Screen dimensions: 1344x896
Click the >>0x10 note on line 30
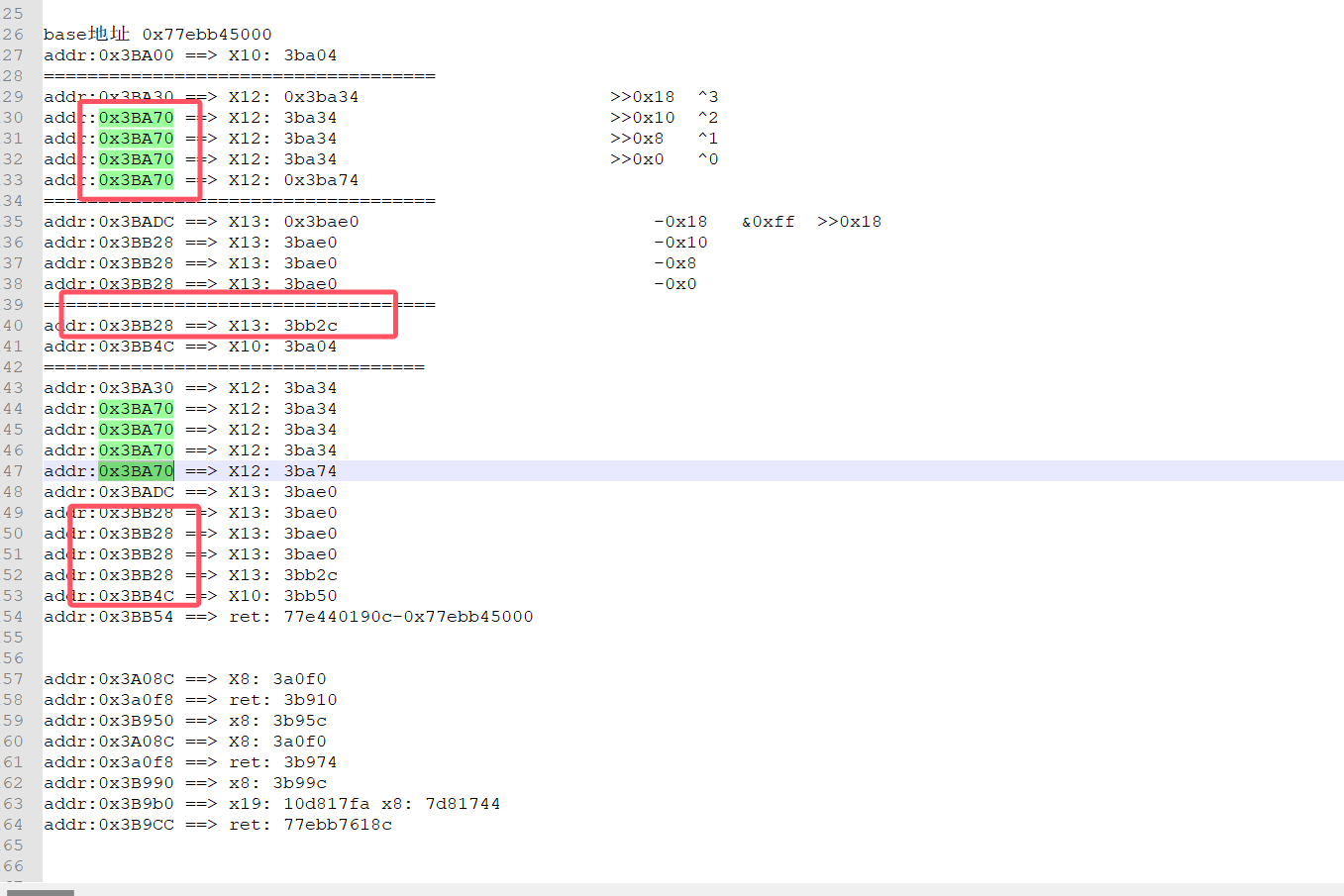pos(642,118)
